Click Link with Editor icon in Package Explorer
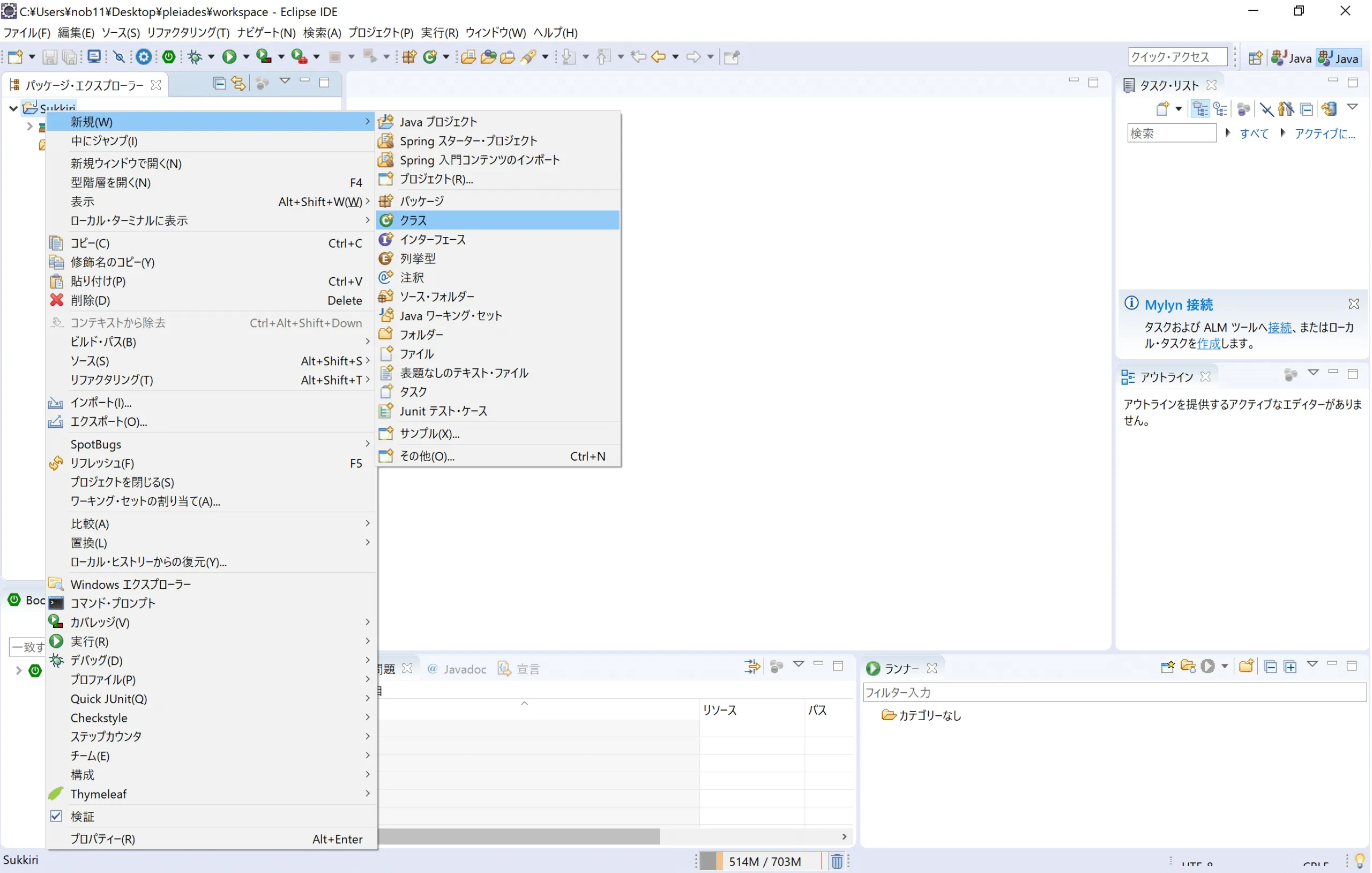Image resolution: width=1372 pixels, height=873 pixels. (x=238, y=84)
